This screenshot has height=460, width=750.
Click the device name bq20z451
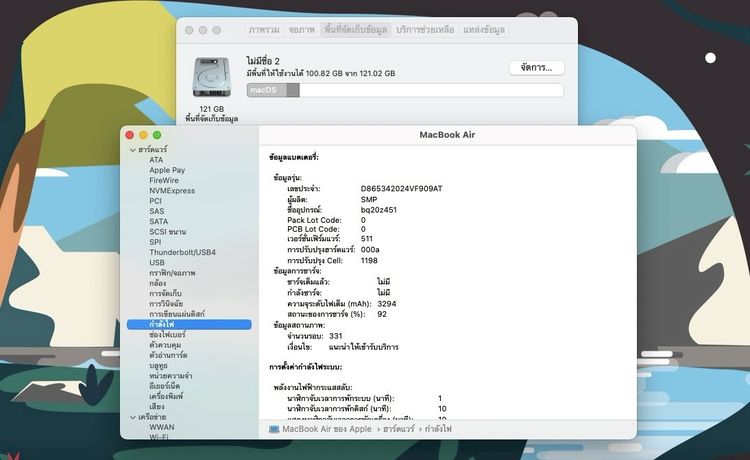pyautogui.click(x=379, y=209)
